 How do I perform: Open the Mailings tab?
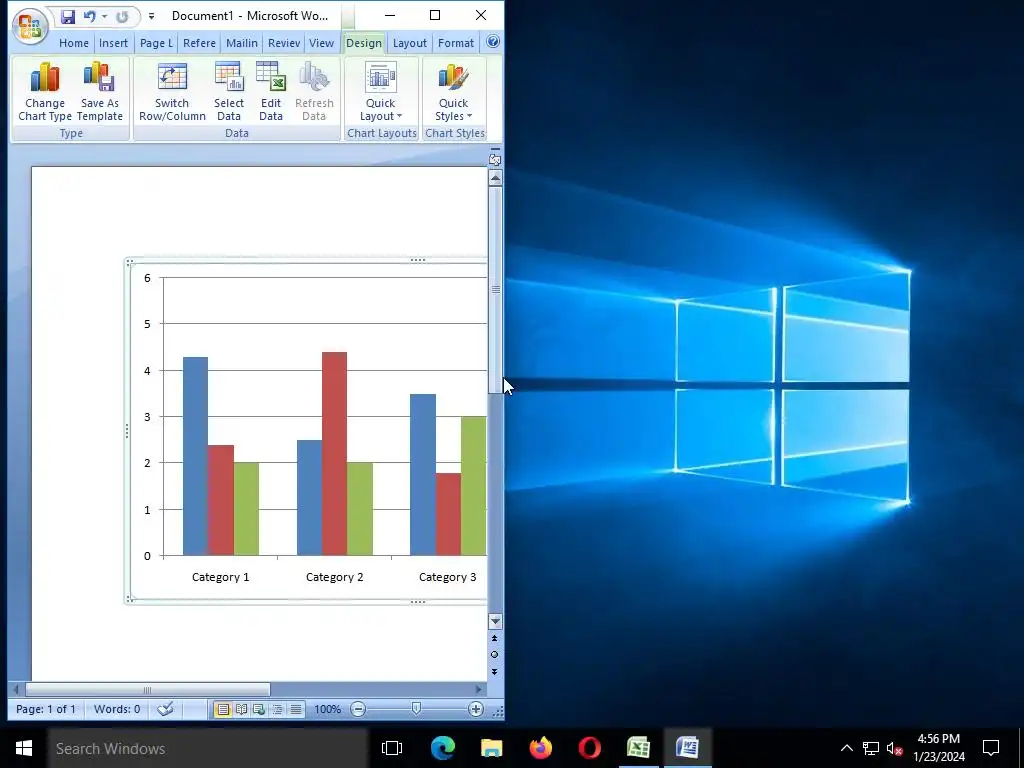[x=242, y=43]
